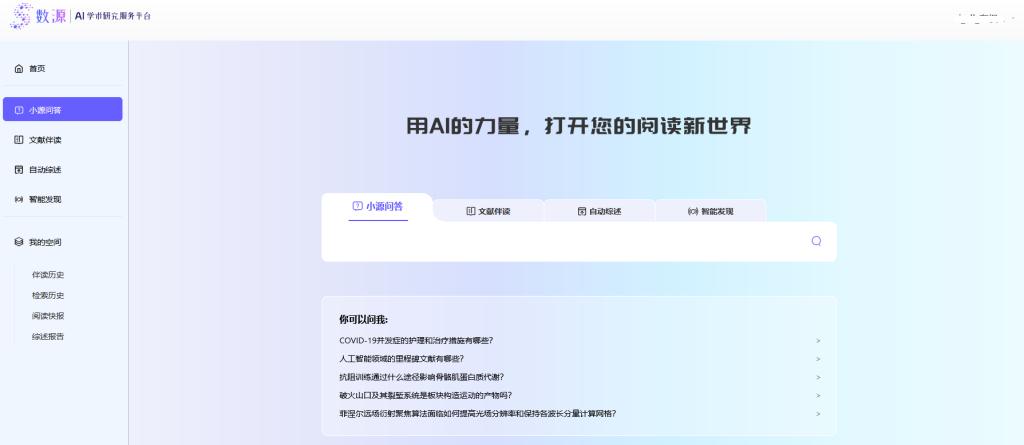Image resolution: width=1024 pixels, height=445 pixels.
Task: Open 伴读历史 under 我的空间
Action: [x=48, y=275]
